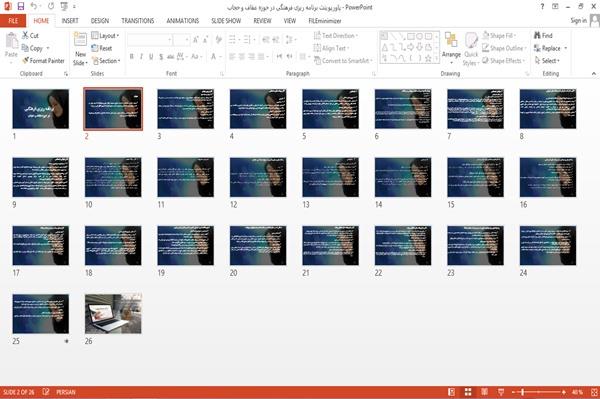Select slide 13 thumbnail
This screenshot has height=399, width=600.
(x=331, y=177)
